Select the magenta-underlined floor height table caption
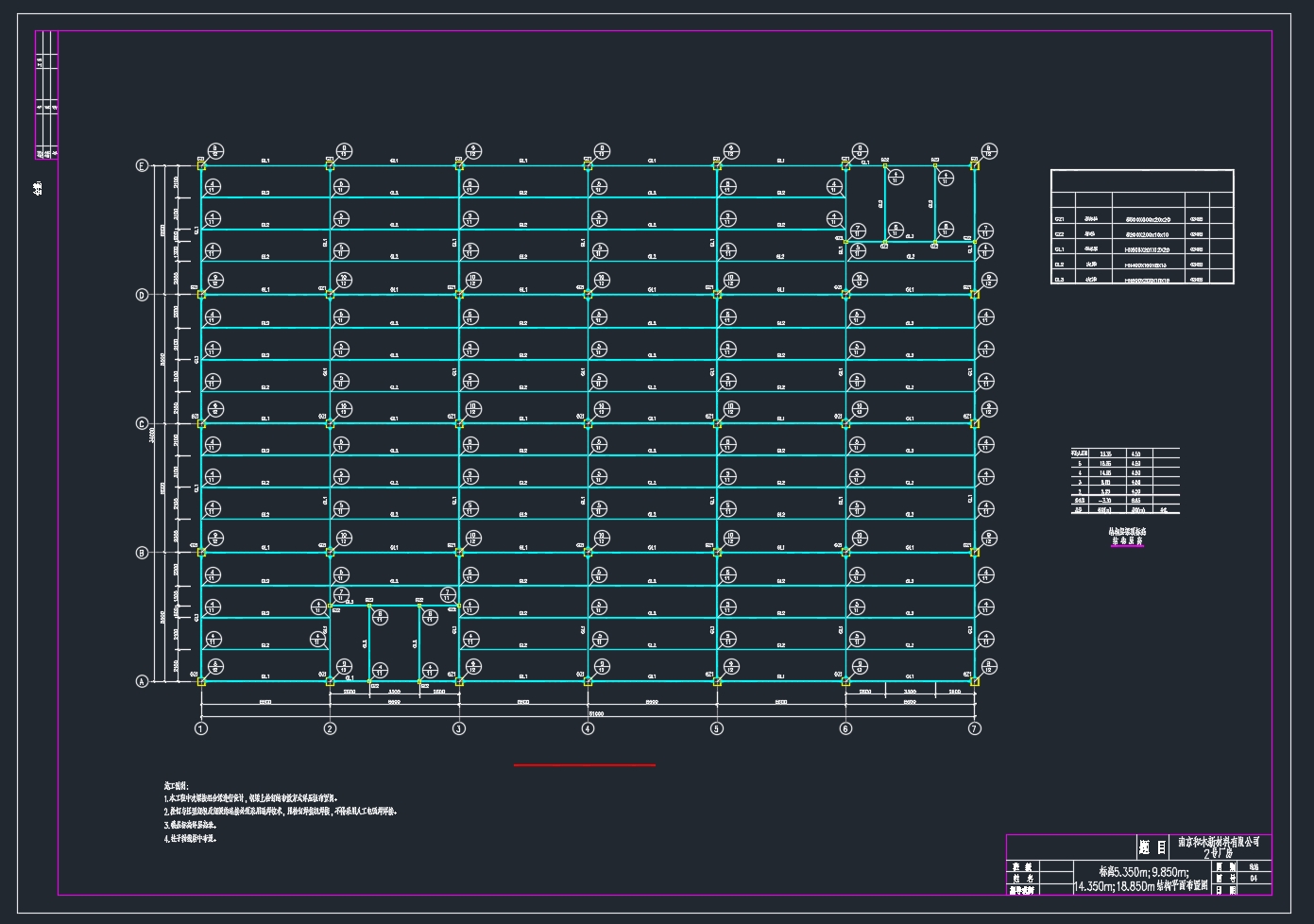This screenshot has height=924, width=1314. [1127, 537]
